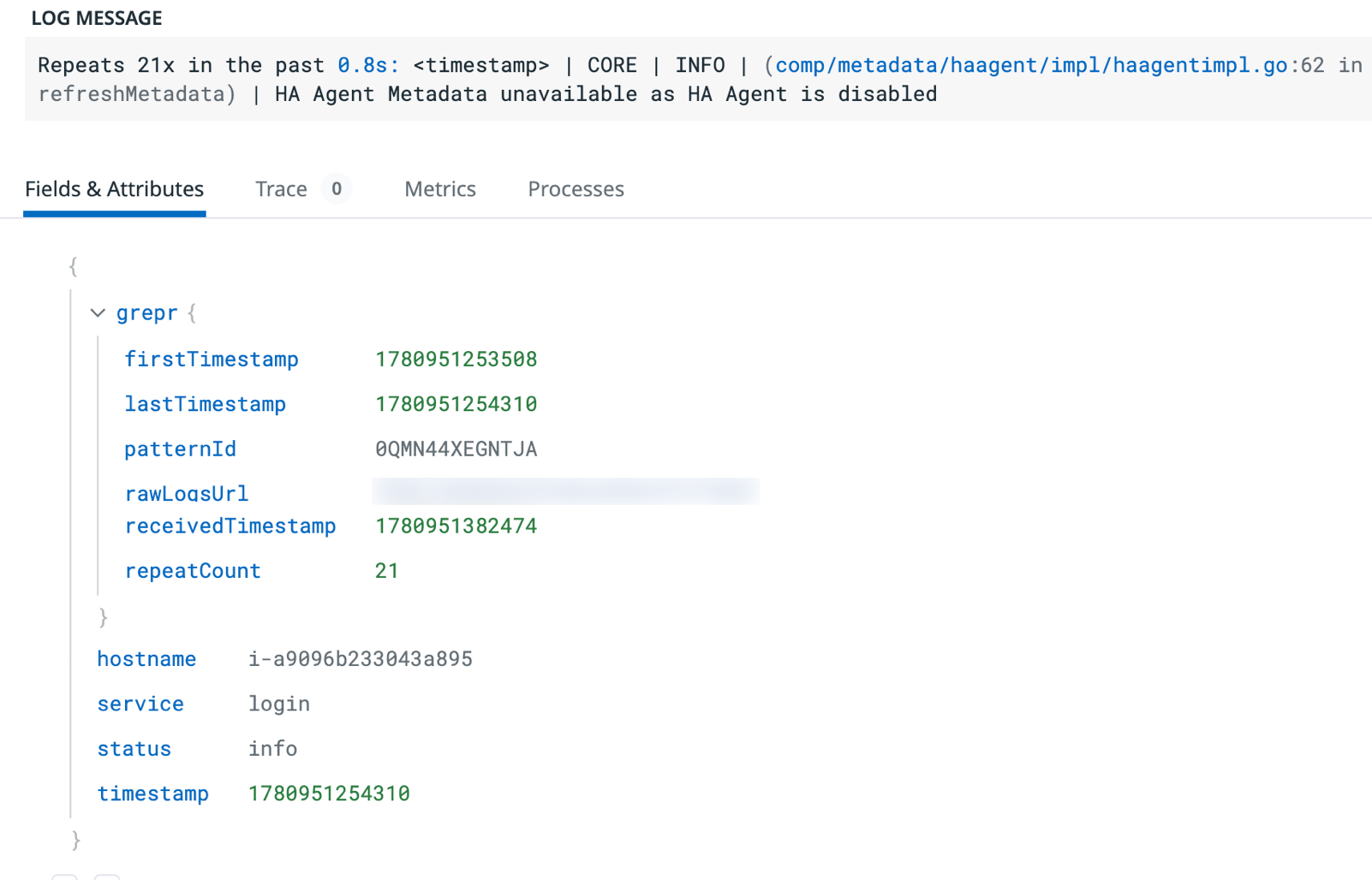The height and width of the screenshot is (880, 1372).
Task: Collapse the grepr object chevron
Action: pyautogui.click(x=98, y=313)
